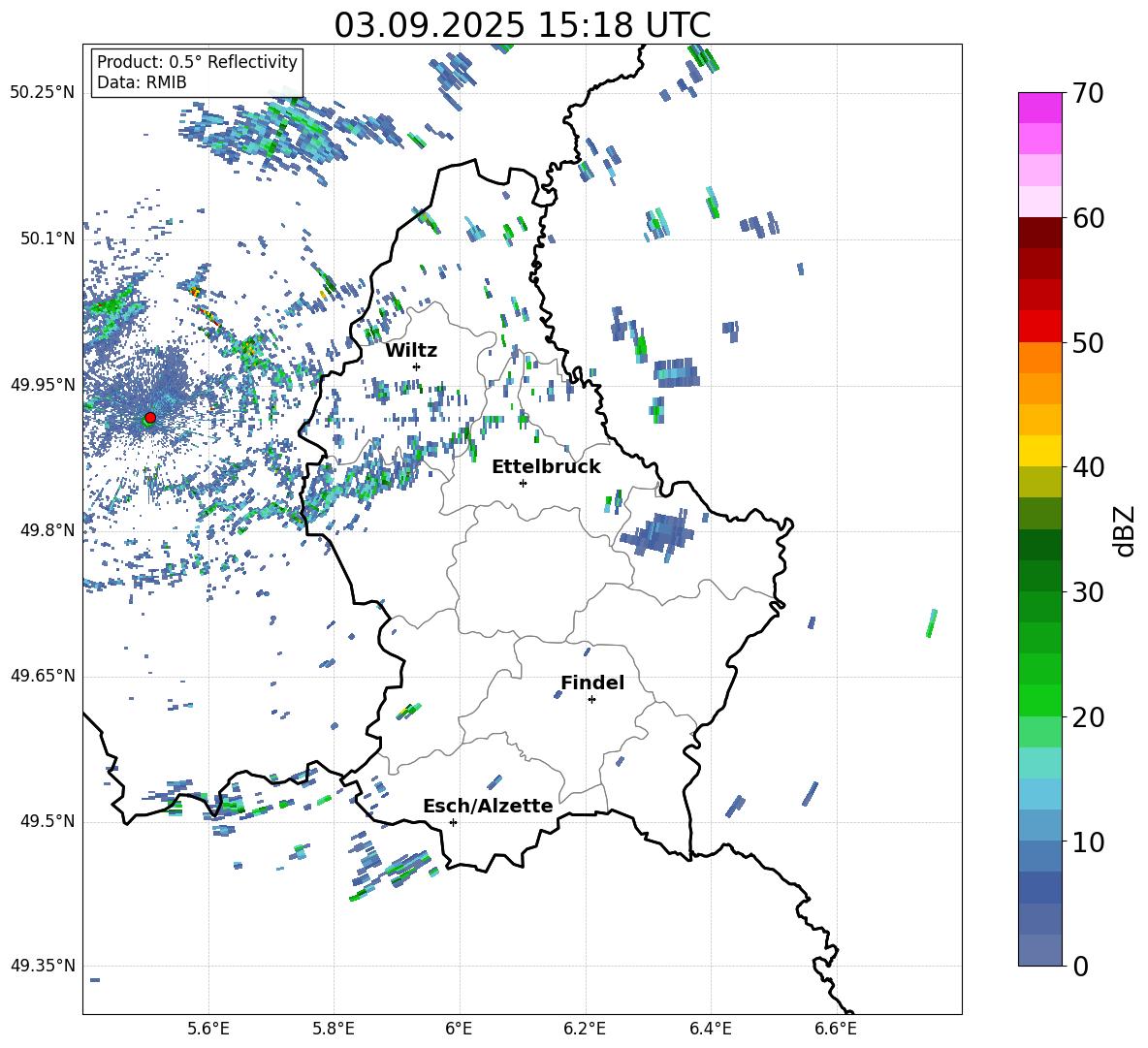Click the 6.4°E longitude label
The height and width of the screenshot is (1048, 1148).
point(710,1029)
